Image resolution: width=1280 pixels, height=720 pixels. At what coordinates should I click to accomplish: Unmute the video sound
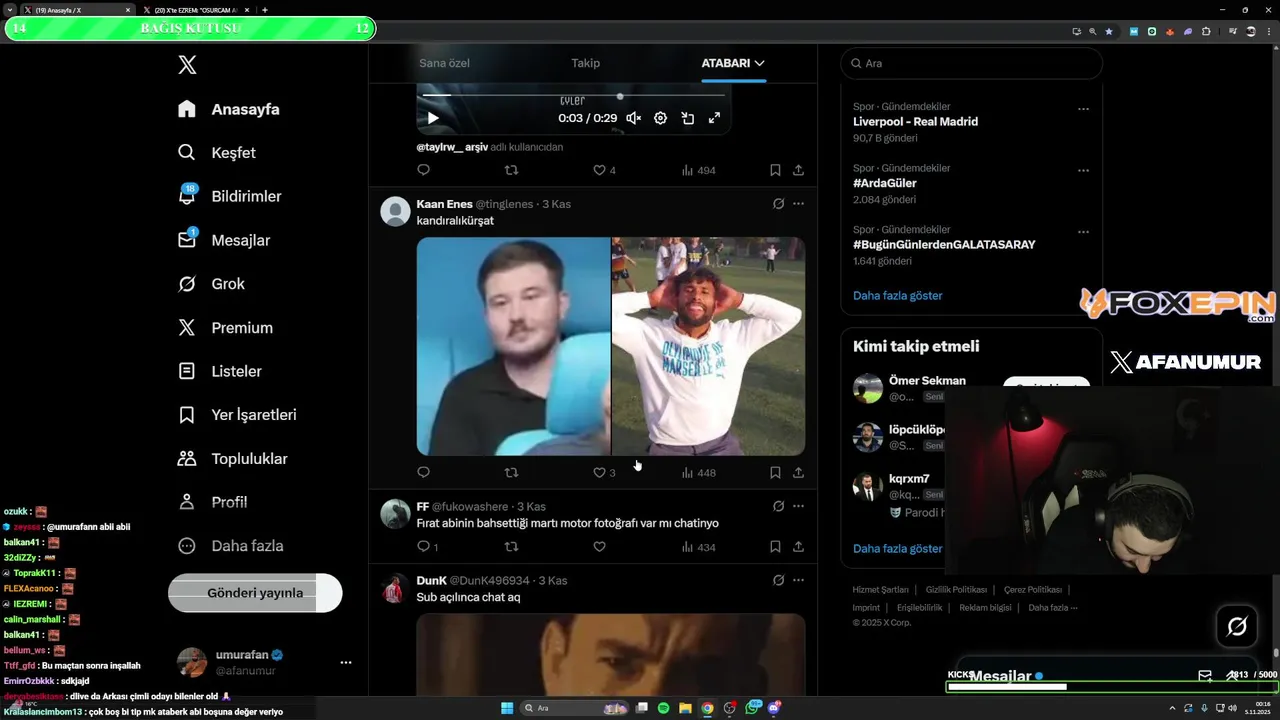pyautogui.click(x=633, y=118)
